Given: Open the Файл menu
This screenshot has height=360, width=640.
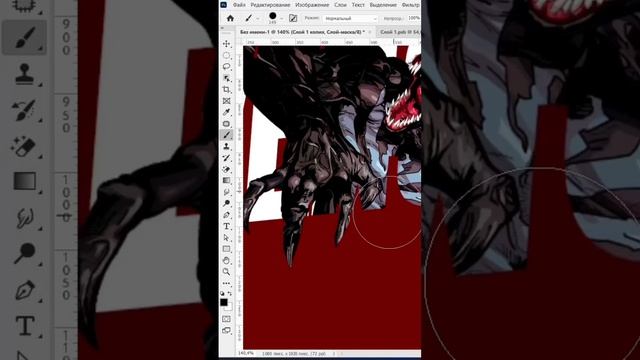Looking at the screenshot, I should tap(239, 5).
